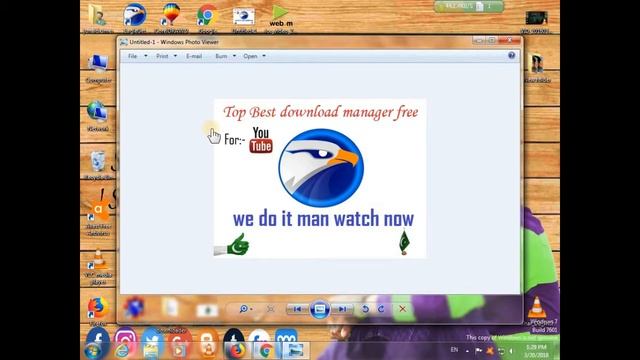Viewport: 640px width, 360px height.
Task: Open the taskbar clock and date
Action: point(536,351)
